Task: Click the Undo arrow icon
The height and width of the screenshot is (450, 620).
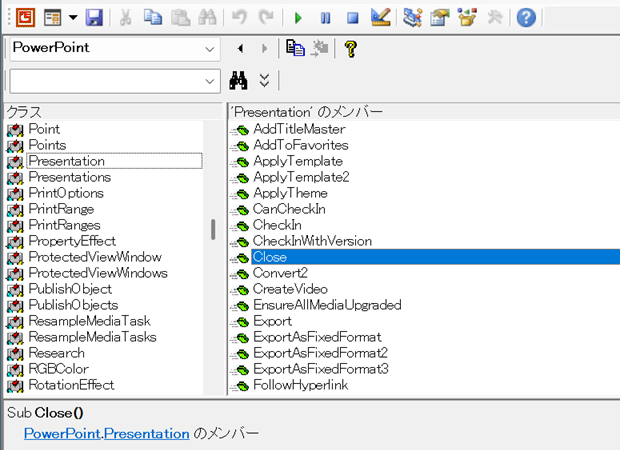Action: click(x=239, y=17)
